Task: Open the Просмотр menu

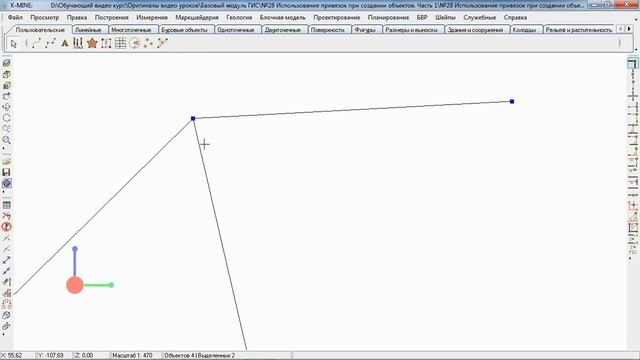Action: tap(44, 18)
